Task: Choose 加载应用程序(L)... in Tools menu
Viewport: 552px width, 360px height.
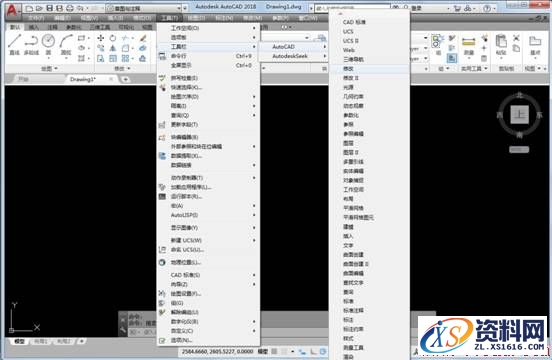Action: [208, 187]
